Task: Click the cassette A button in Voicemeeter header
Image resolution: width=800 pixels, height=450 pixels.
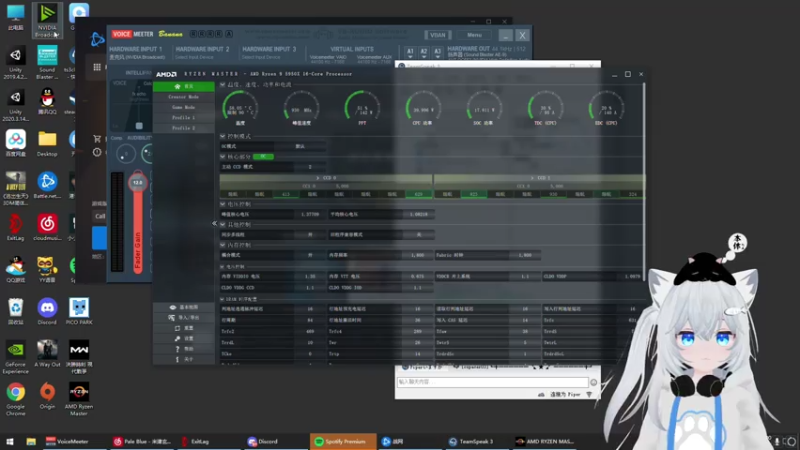Action: [x=229, y=34]
